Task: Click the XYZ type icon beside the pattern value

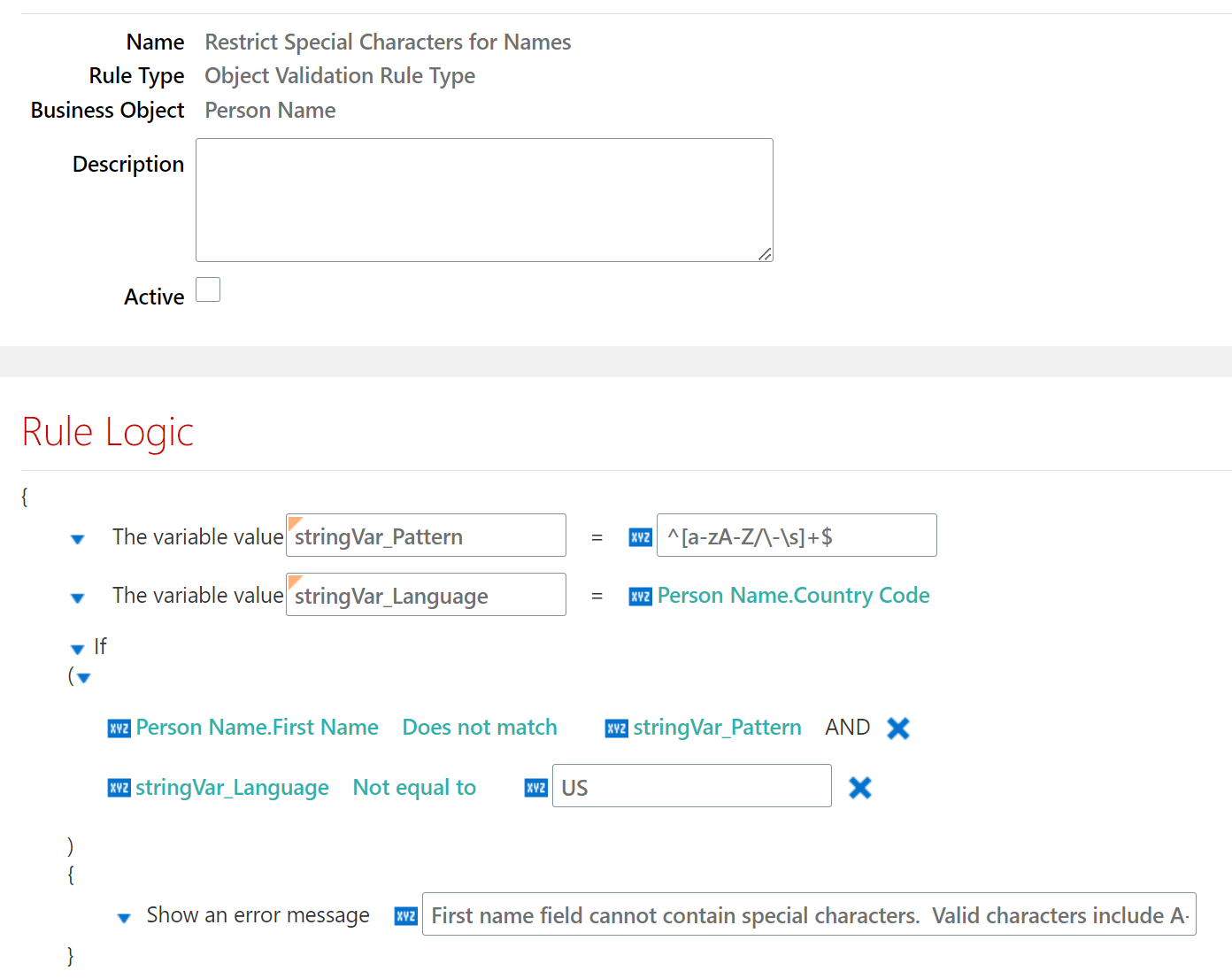Action: pyautogui.click(x=639, y=536)
